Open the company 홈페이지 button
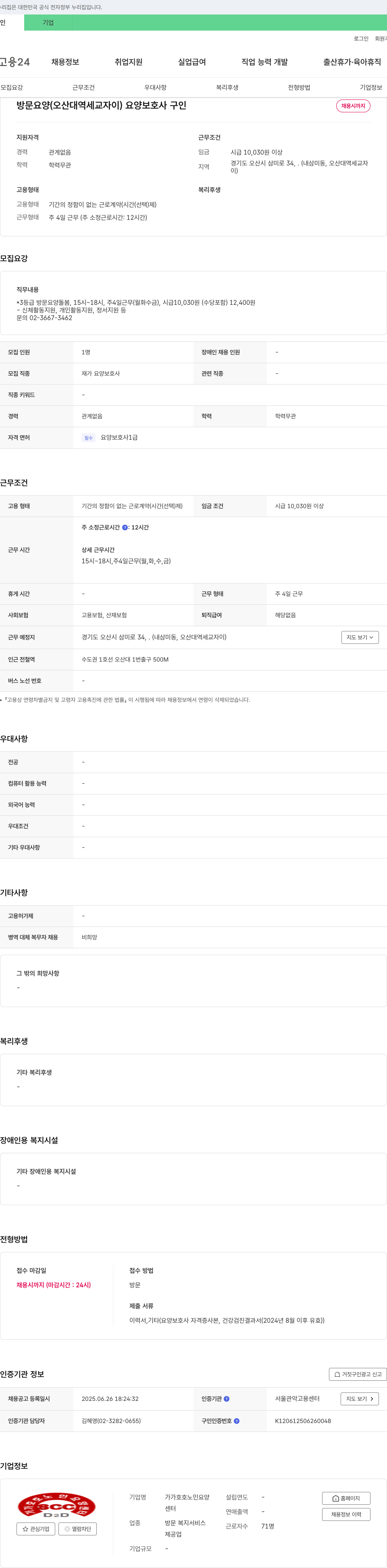Viewport: 387px width, 1568px height. coord(346,1498)
